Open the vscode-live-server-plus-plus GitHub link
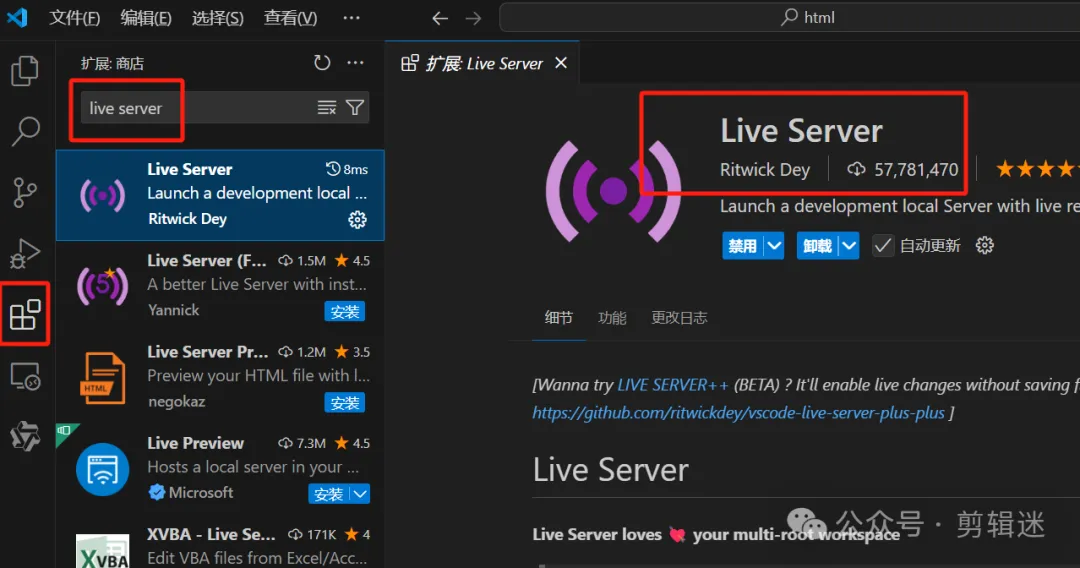This screenshot has height=568, width=1080. [x=738, y=412]
